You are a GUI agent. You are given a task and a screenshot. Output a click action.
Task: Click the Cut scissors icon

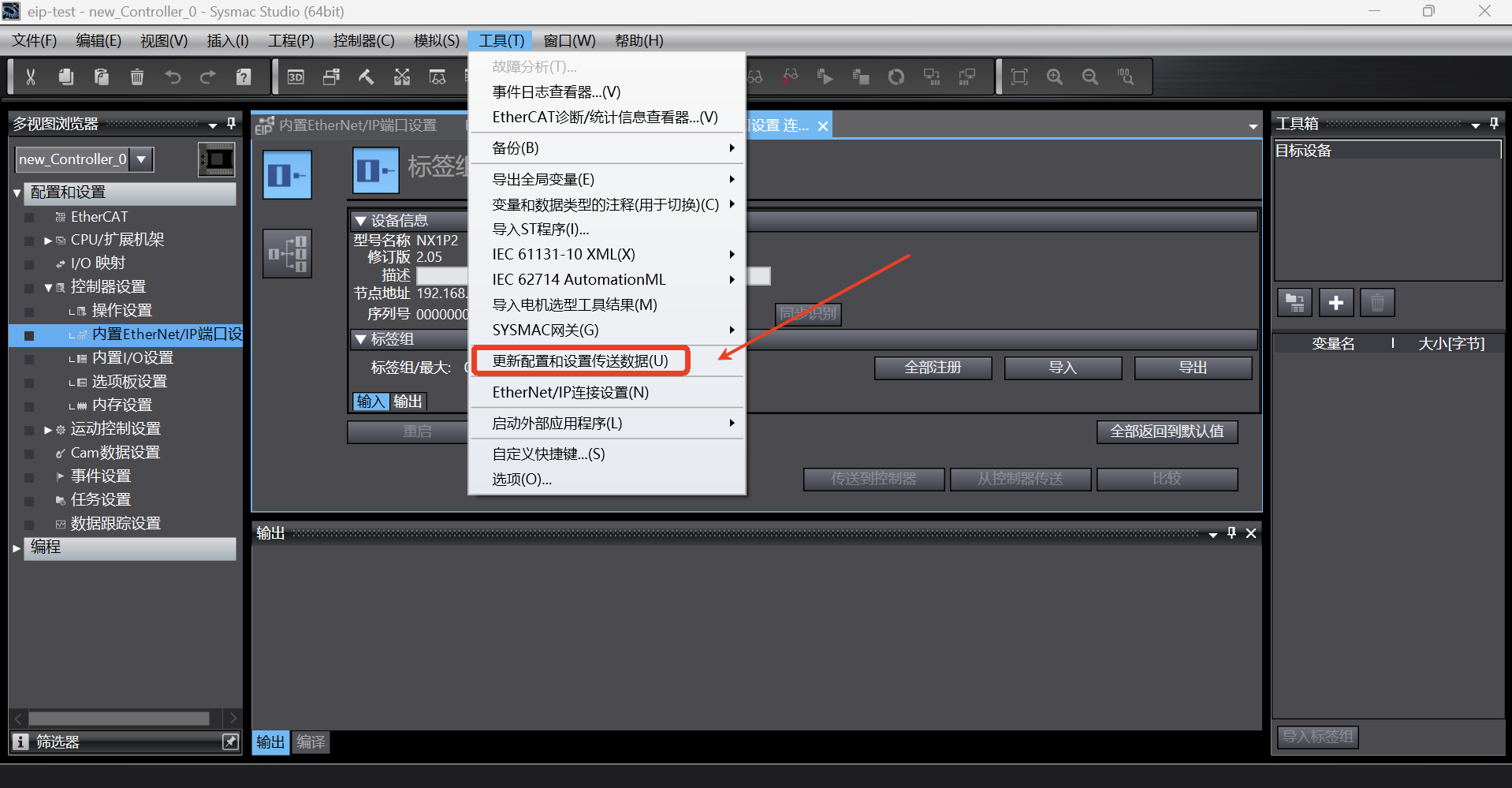coord(31,77)
